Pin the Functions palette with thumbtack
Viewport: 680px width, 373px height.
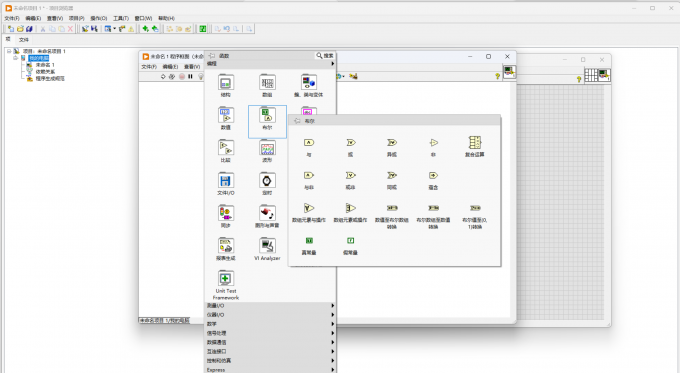(212, 56)
